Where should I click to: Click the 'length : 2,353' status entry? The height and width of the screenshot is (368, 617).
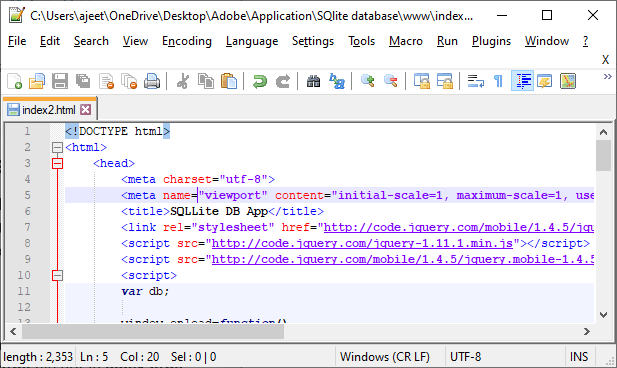click(38, 357)
